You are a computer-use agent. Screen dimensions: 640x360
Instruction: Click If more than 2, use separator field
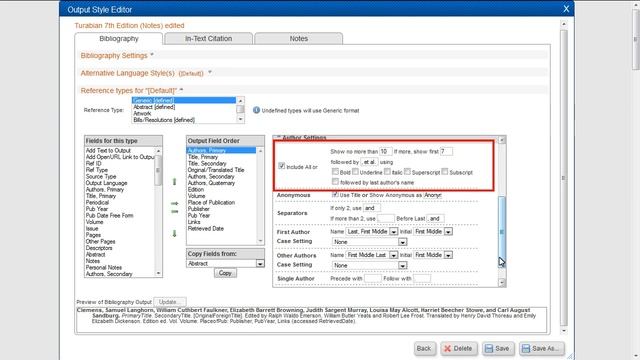pos(386,219)
